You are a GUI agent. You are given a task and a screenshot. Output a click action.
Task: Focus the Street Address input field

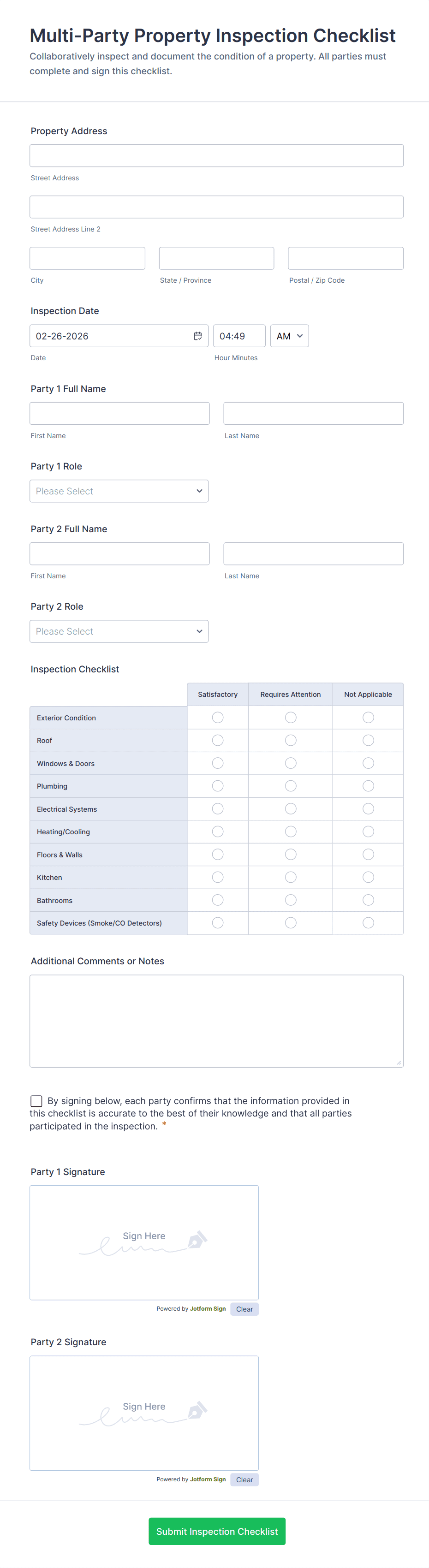pyautogui.click(x=217, y=156)
